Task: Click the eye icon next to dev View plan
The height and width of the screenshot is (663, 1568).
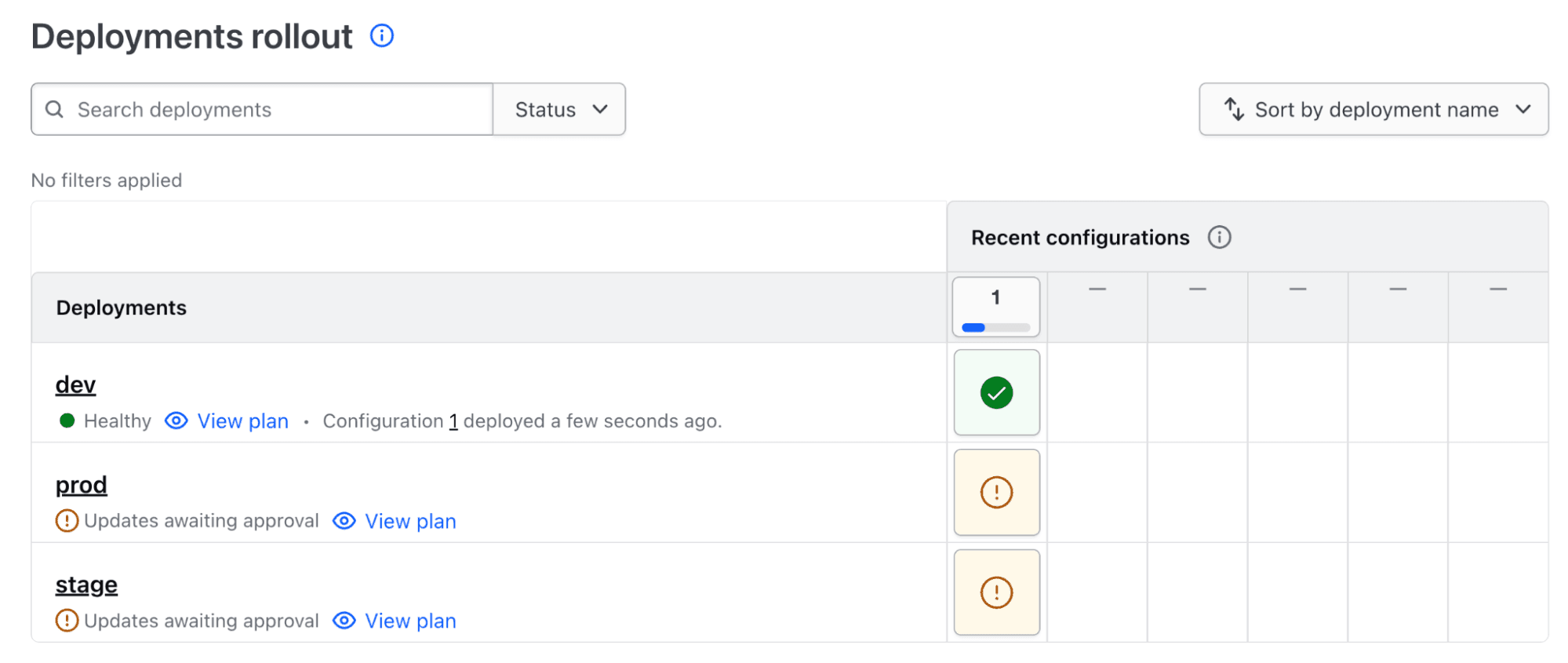Action: point(176,421)
